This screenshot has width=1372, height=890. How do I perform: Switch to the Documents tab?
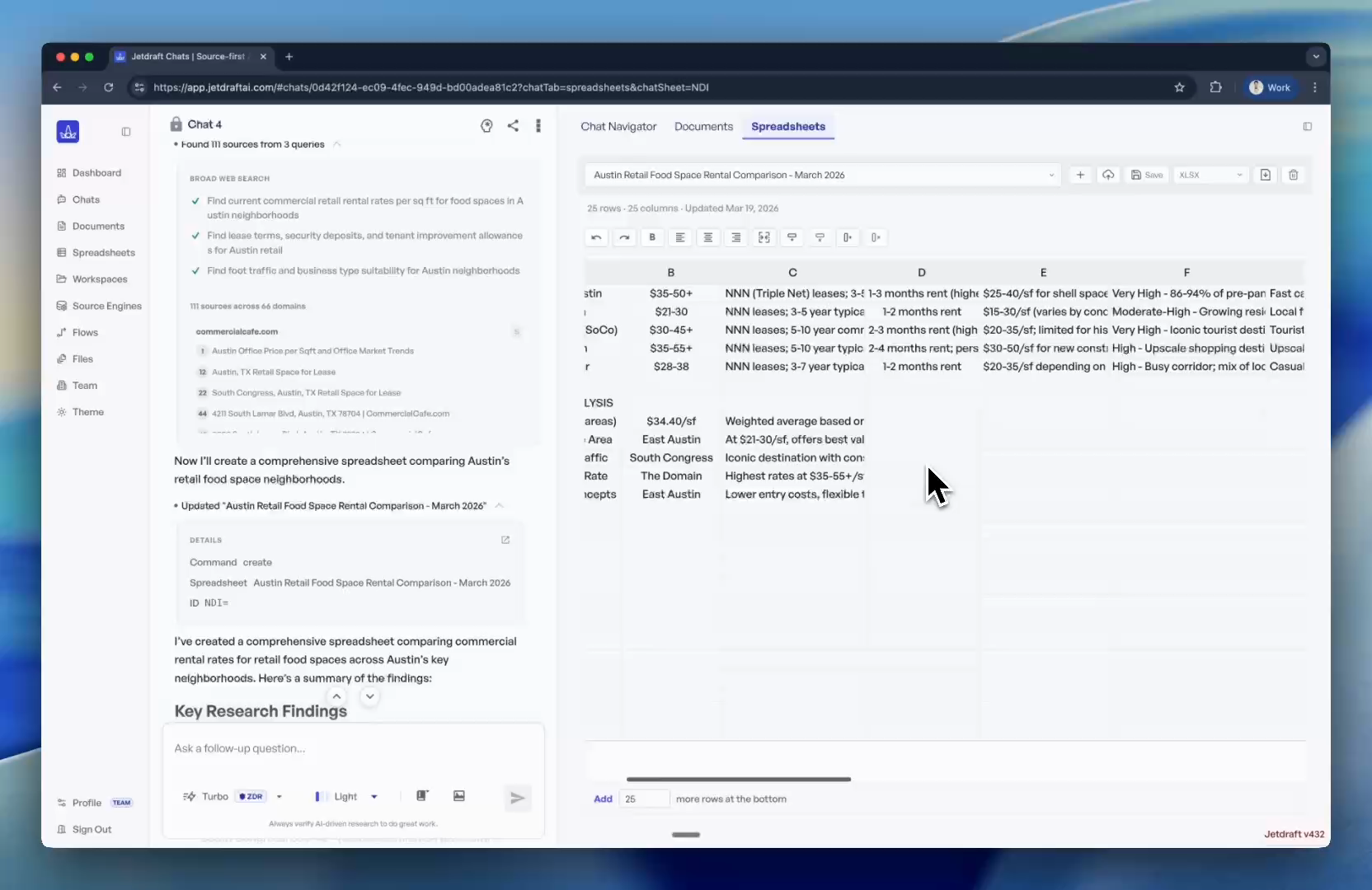703,126
